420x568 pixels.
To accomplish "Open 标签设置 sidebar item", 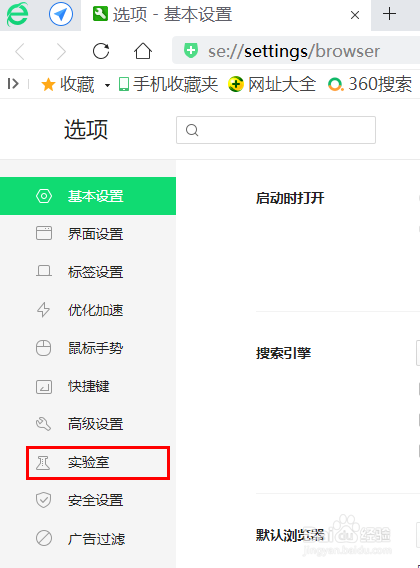I will click(x=88, y=272).
